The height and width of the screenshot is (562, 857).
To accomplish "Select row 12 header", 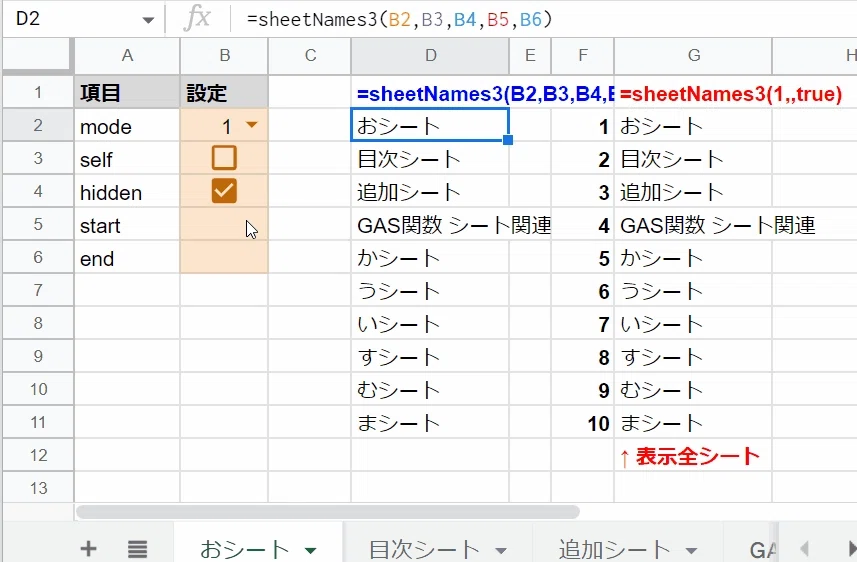I will pos(38,455).
